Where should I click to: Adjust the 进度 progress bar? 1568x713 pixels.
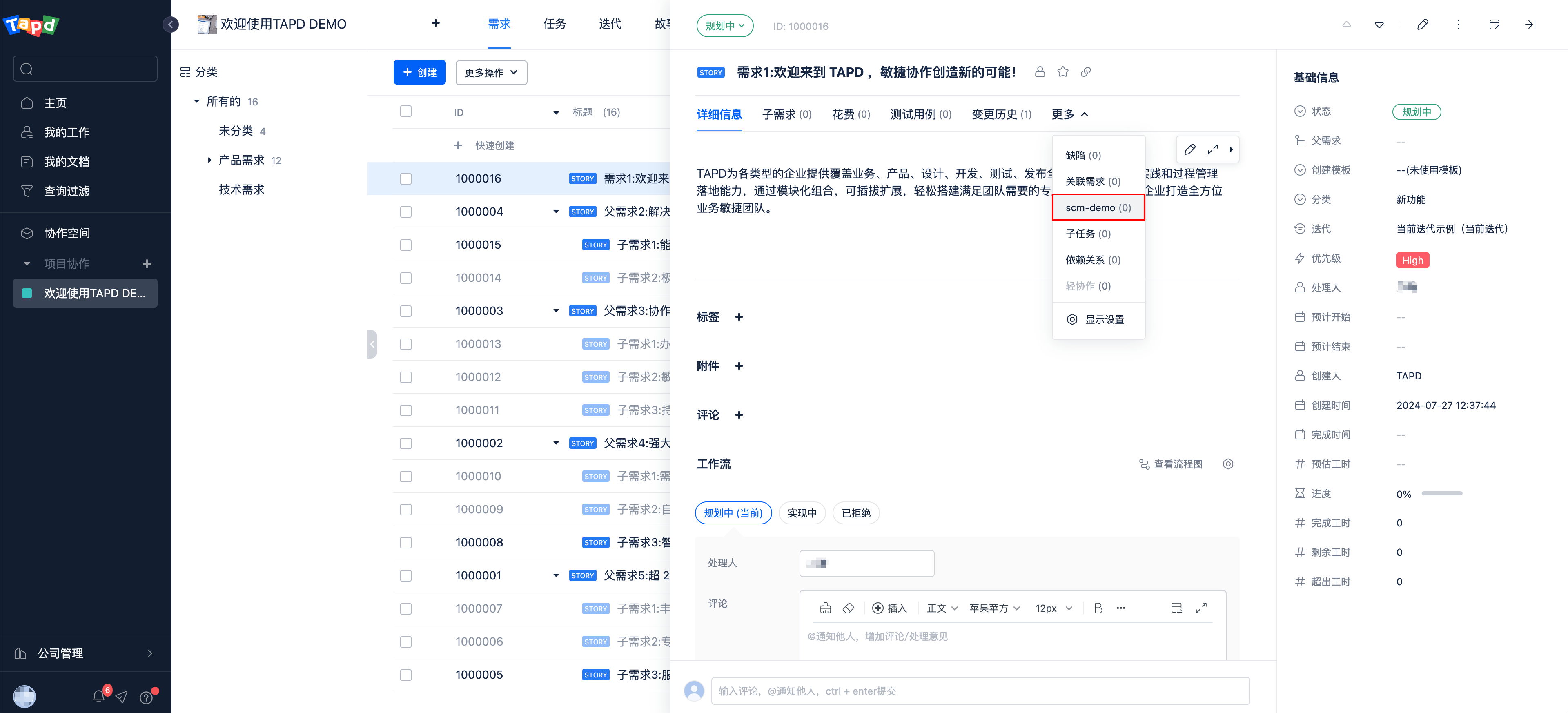[x=1441, y=493]
